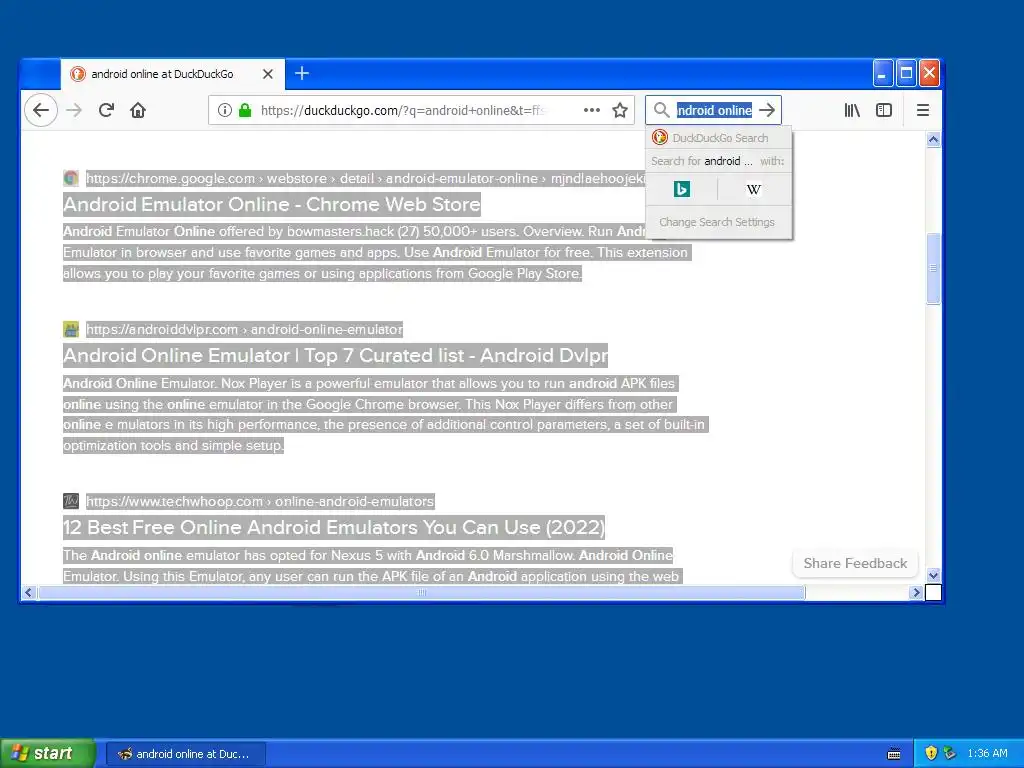Open Android Online Emulator Top 7 result

coord(335,355)
